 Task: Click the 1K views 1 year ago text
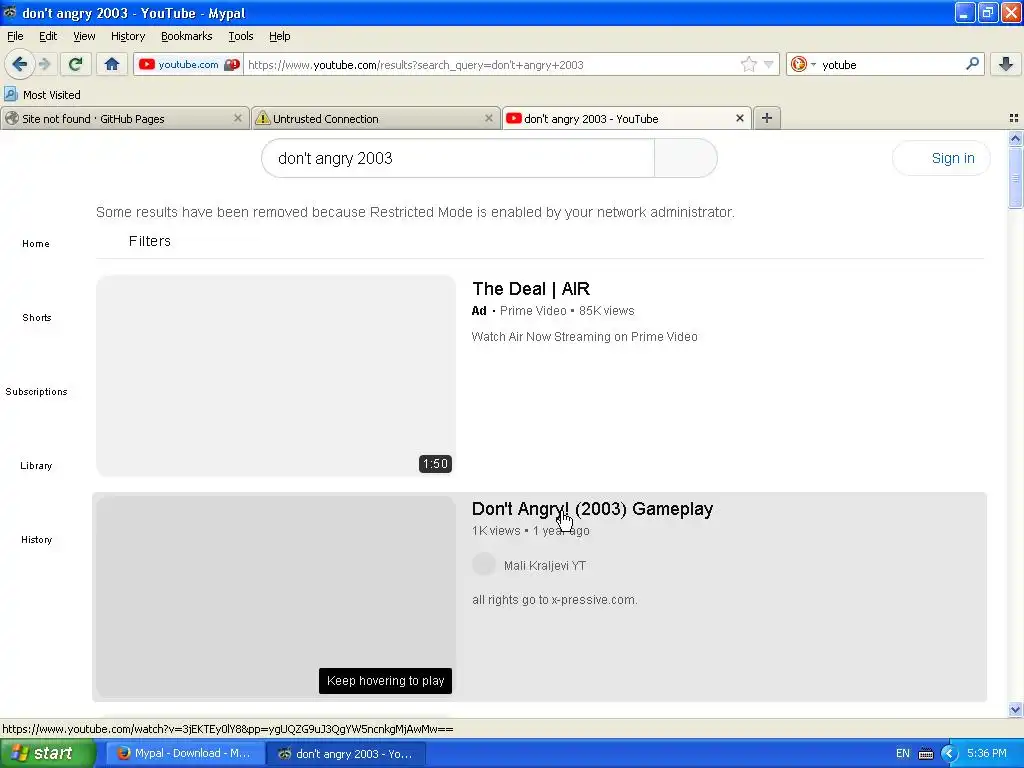(530, 531)
